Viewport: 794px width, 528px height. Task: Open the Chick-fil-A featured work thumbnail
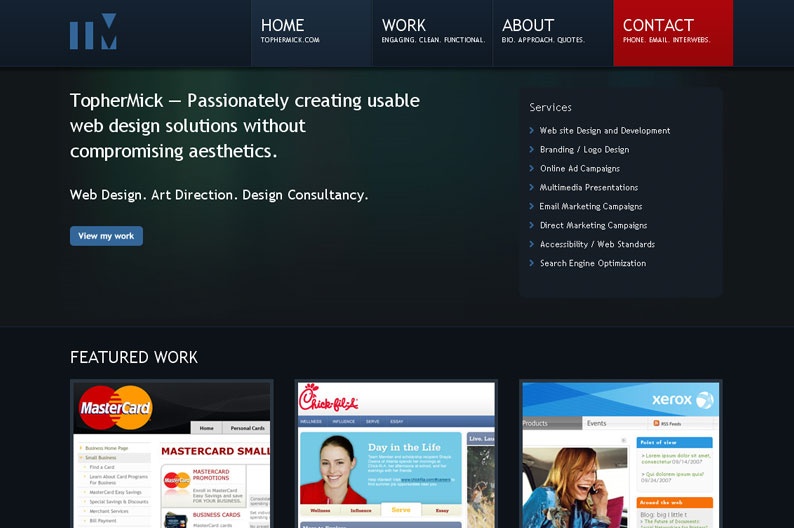point(396,454)
